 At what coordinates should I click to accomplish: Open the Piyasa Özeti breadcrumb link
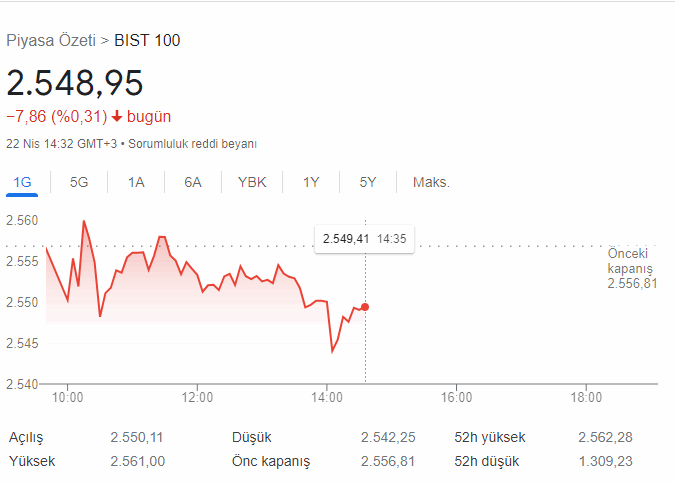coord(50,40)
